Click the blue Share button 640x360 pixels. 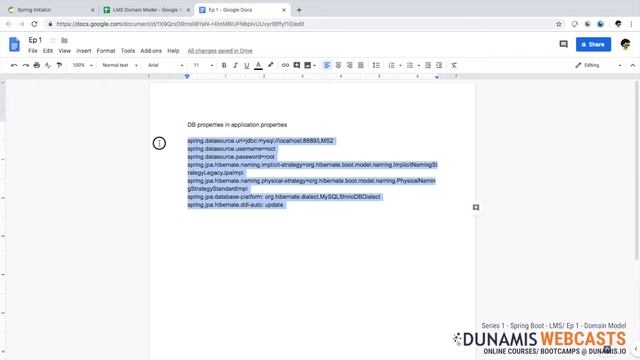tap(593, 44)
